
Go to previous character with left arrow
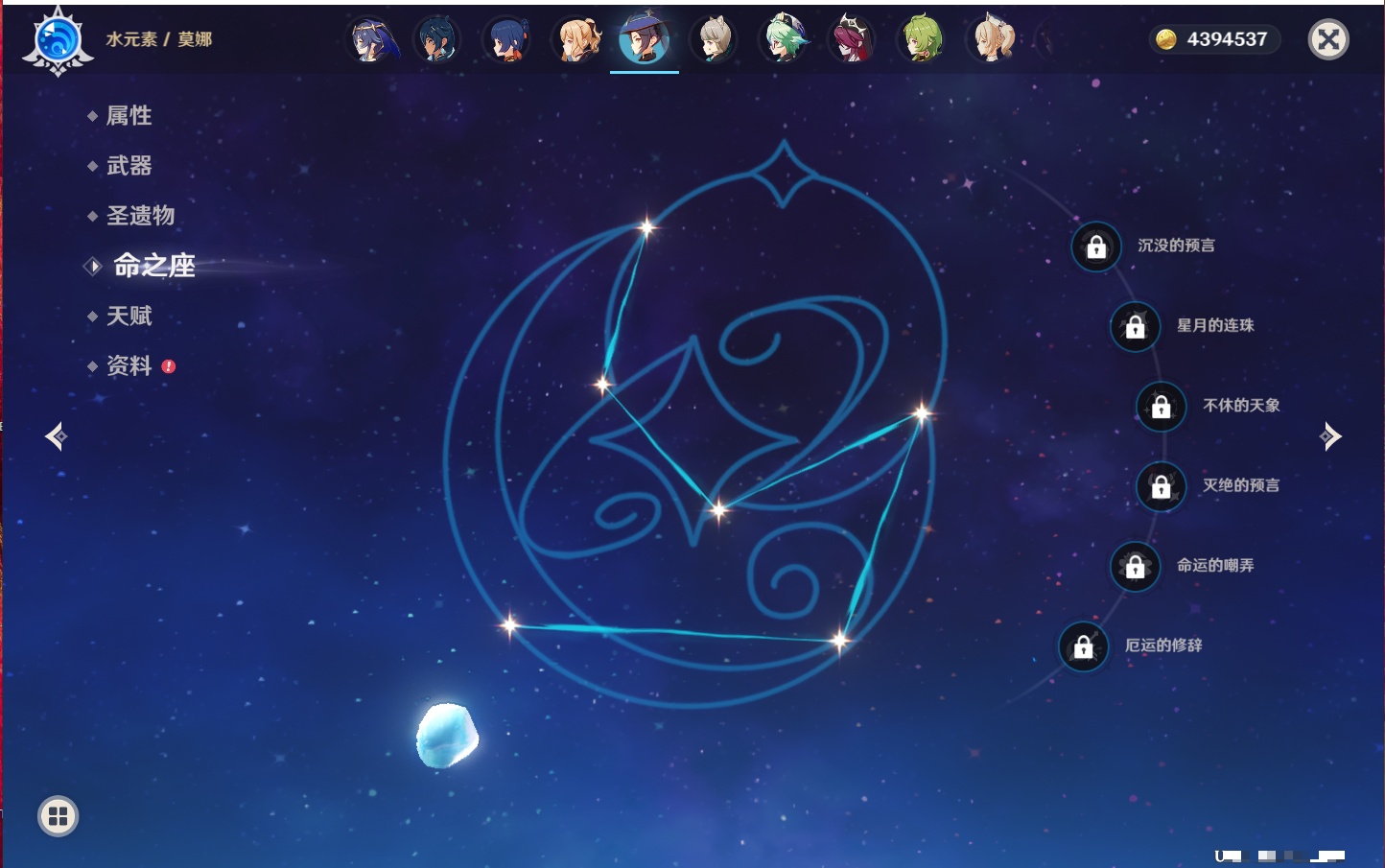point(56,436)
